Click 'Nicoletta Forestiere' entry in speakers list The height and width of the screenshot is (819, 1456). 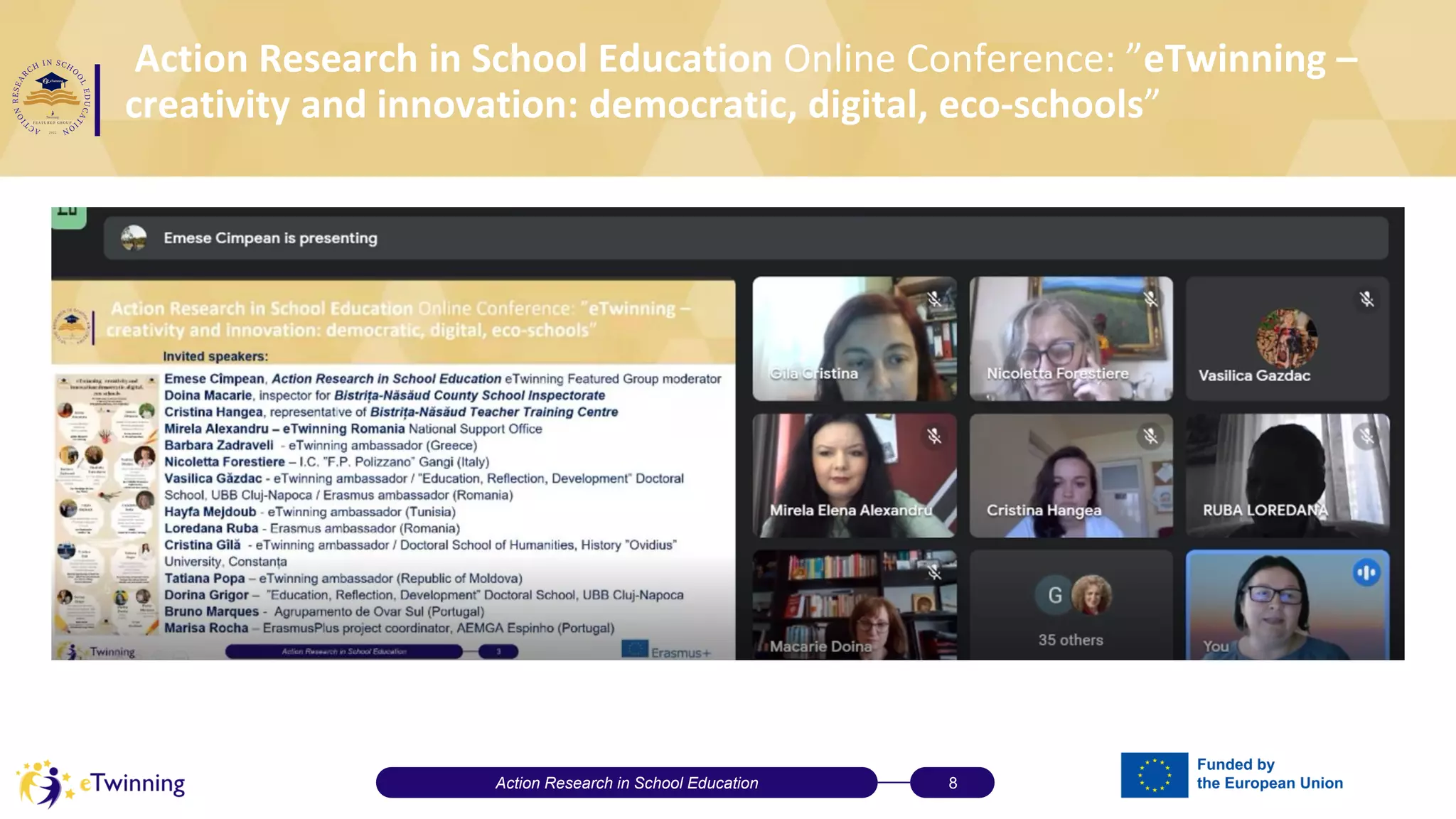[x=327, y=462]
